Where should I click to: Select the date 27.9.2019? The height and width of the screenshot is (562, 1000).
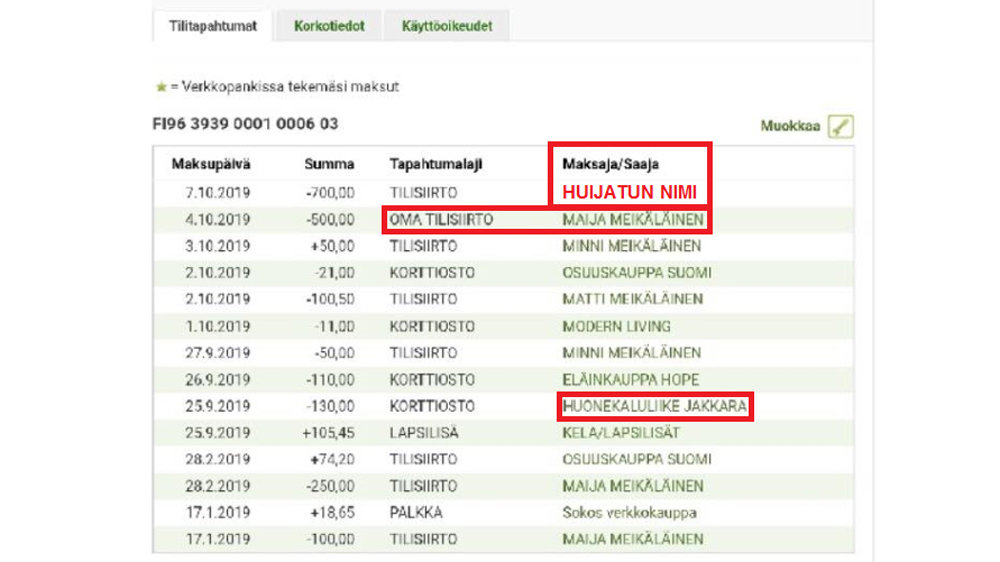(217, 353)
